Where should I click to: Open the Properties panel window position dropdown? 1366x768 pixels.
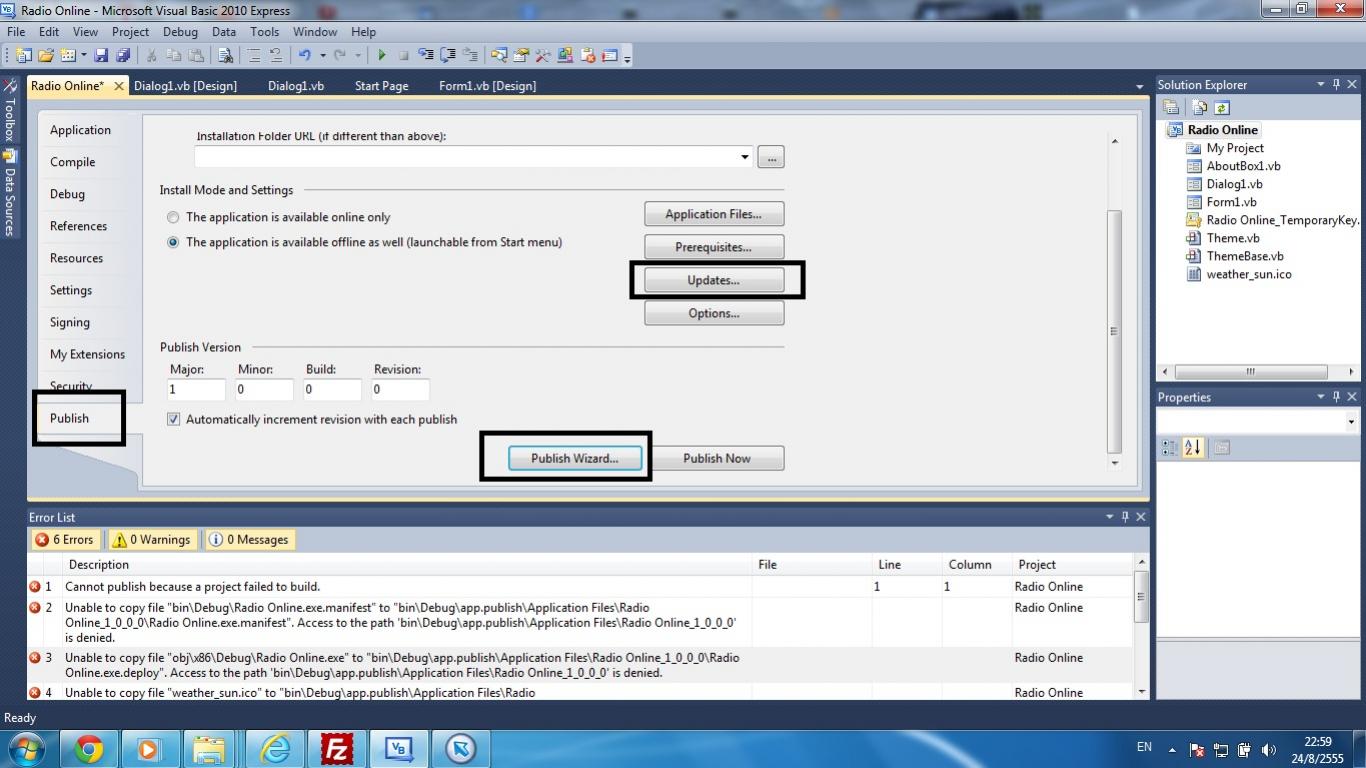click(1320, 397)
